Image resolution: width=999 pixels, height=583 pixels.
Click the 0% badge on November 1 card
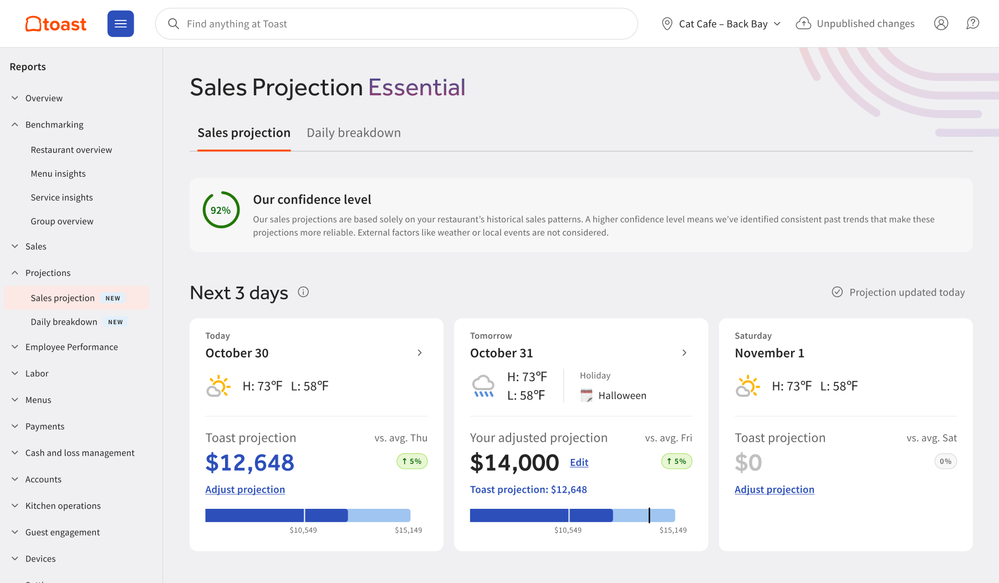pyautogui.click(x=945, y=461)
